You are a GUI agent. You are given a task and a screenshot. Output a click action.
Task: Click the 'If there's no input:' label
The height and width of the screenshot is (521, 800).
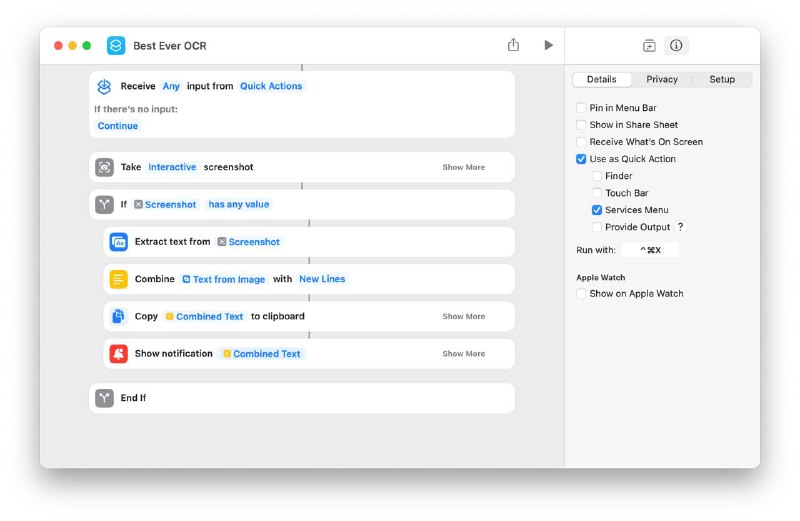pyautogui.click(x=136, y=109)
